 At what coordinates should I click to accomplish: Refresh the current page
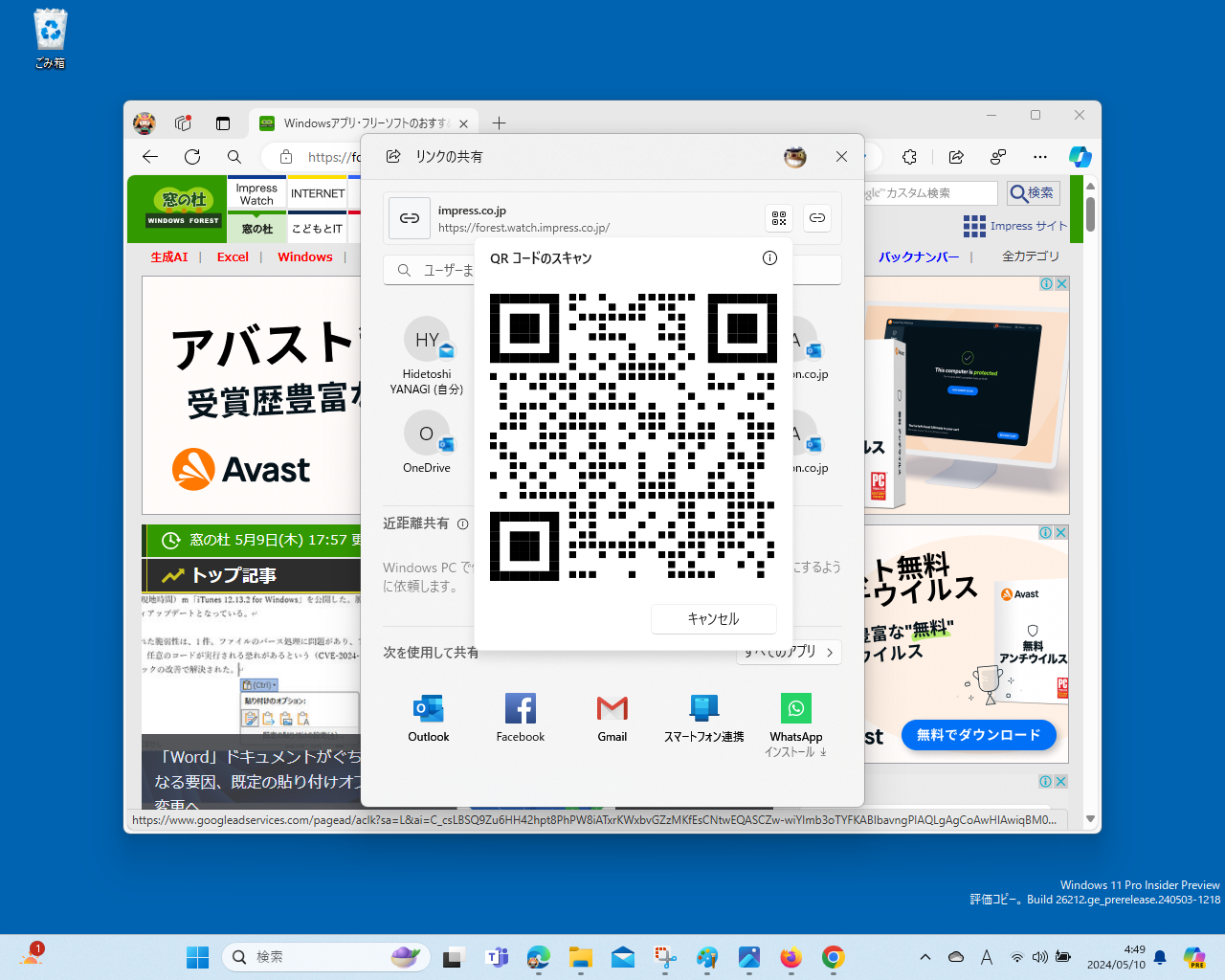[x=191, y=157]
